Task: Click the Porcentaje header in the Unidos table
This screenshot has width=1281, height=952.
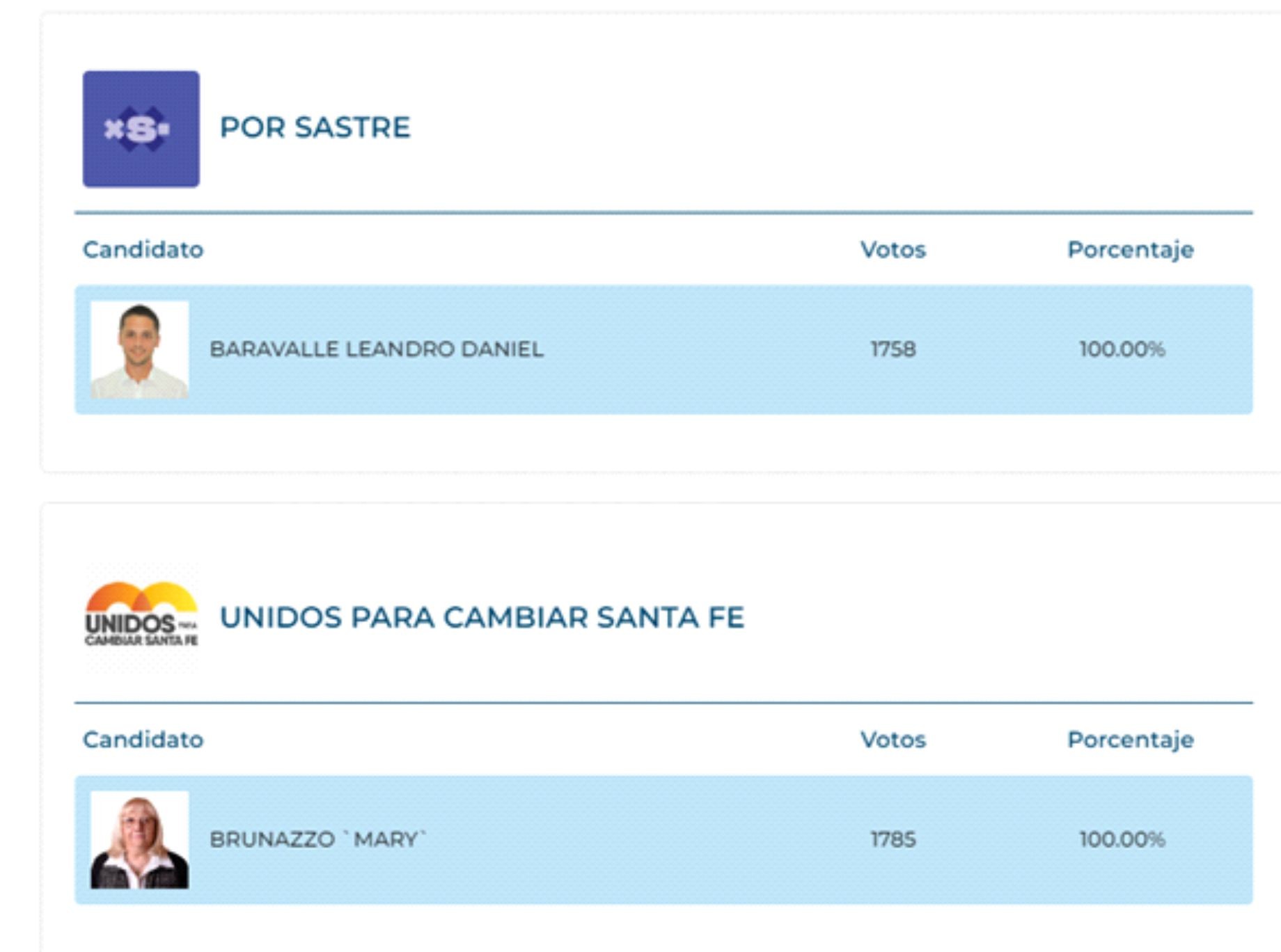Action: [1131, 740]
